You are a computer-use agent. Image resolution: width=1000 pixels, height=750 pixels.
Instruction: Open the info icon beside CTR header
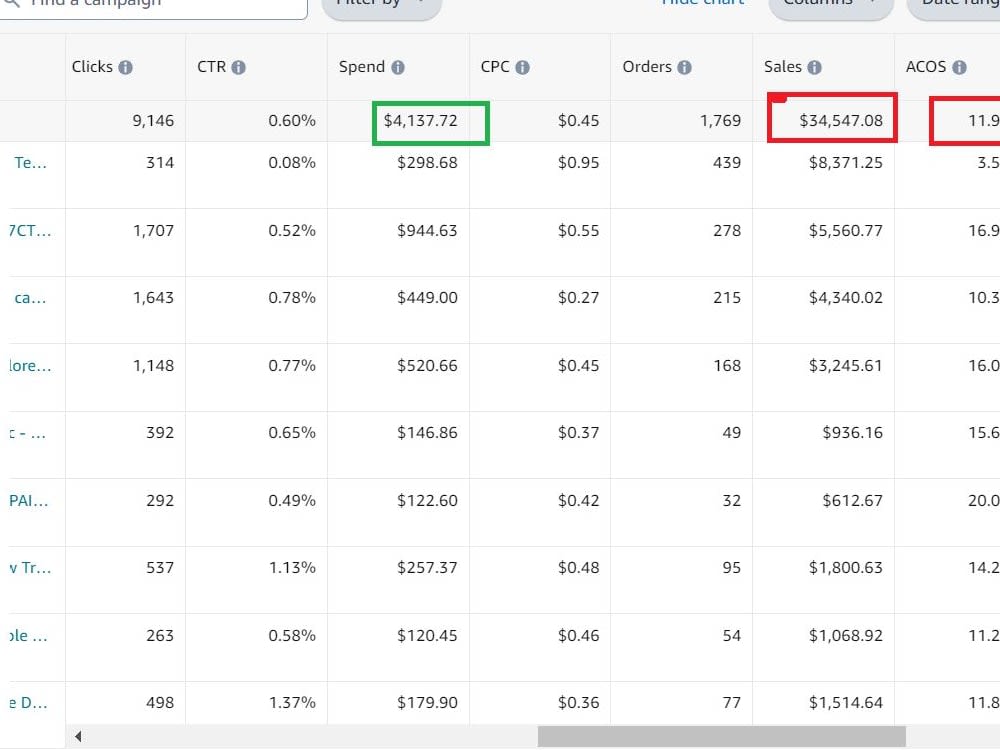click(x=239, y=67)
